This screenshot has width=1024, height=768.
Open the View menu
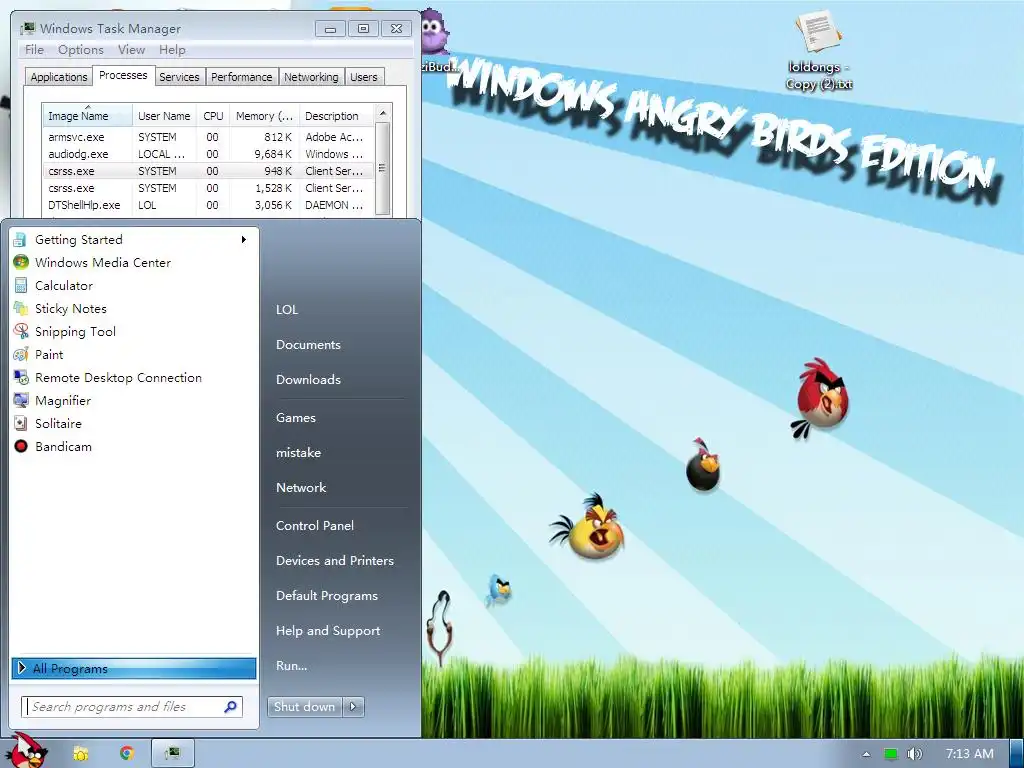click(x=131, y=50)
